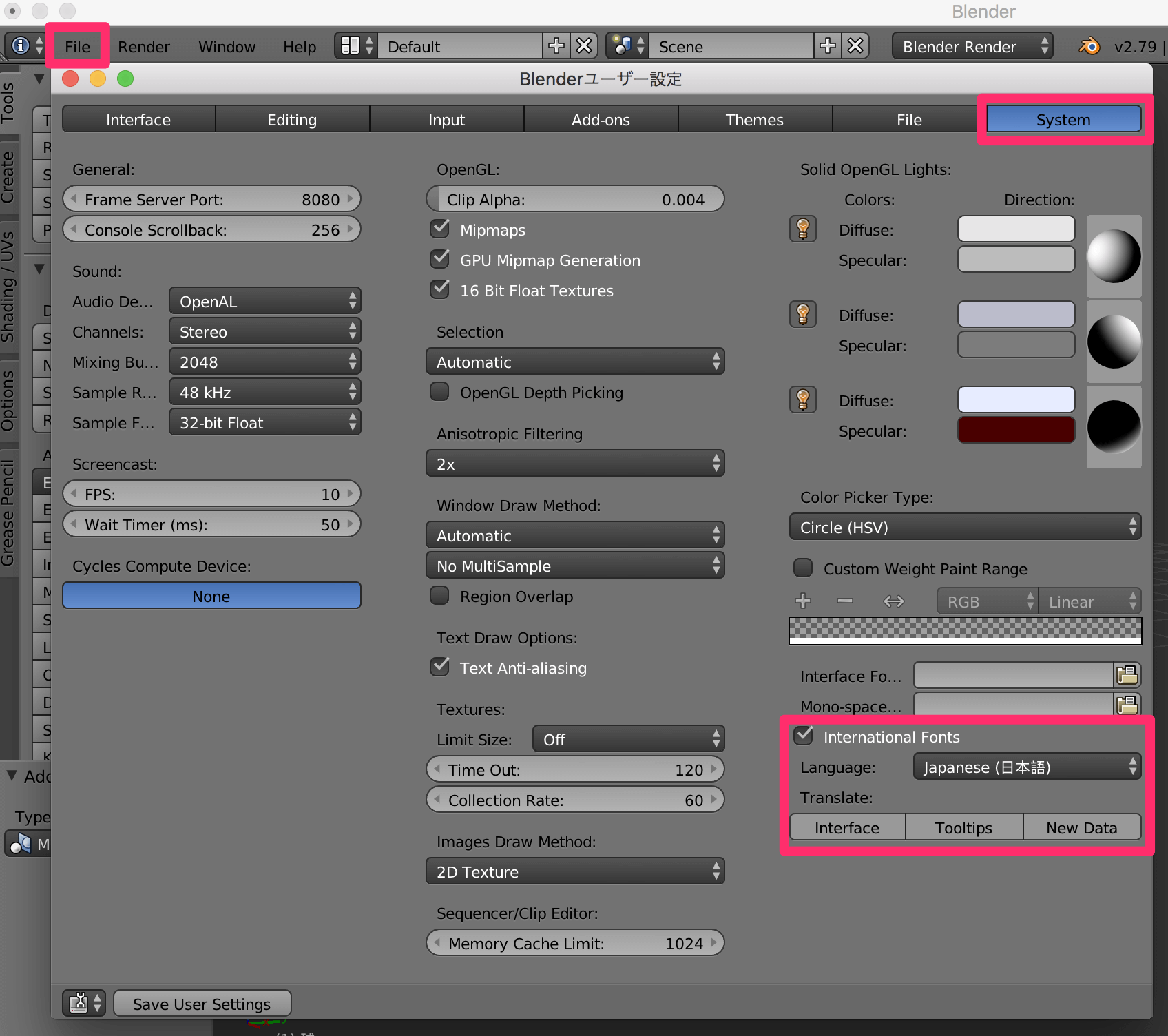Click the Clip Alpha slider
The height and width of the screenshot is (1036, 1168).
coord(575,199)
